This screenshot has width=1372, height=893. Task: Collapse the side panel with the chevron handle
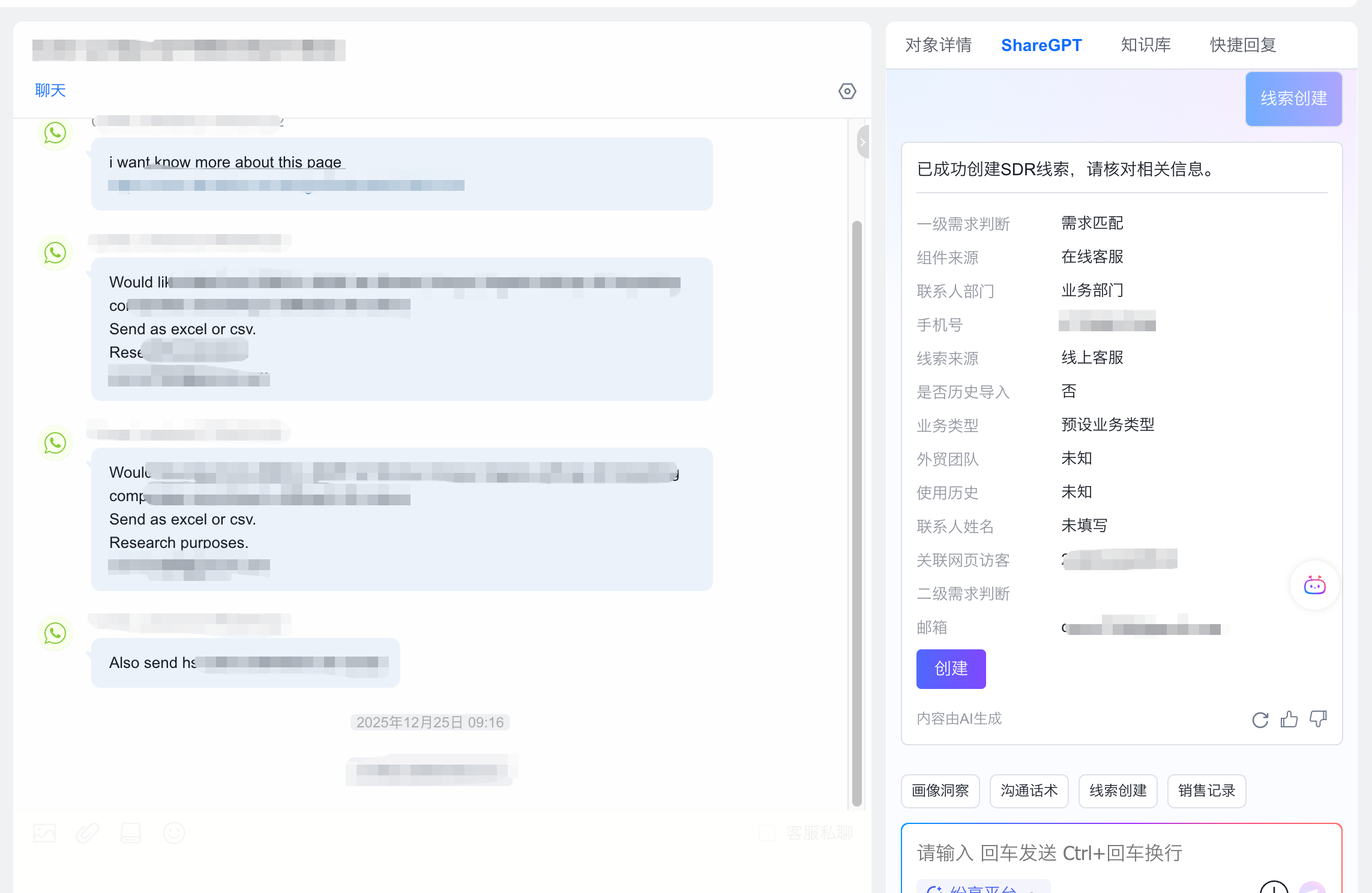point(862,142)
